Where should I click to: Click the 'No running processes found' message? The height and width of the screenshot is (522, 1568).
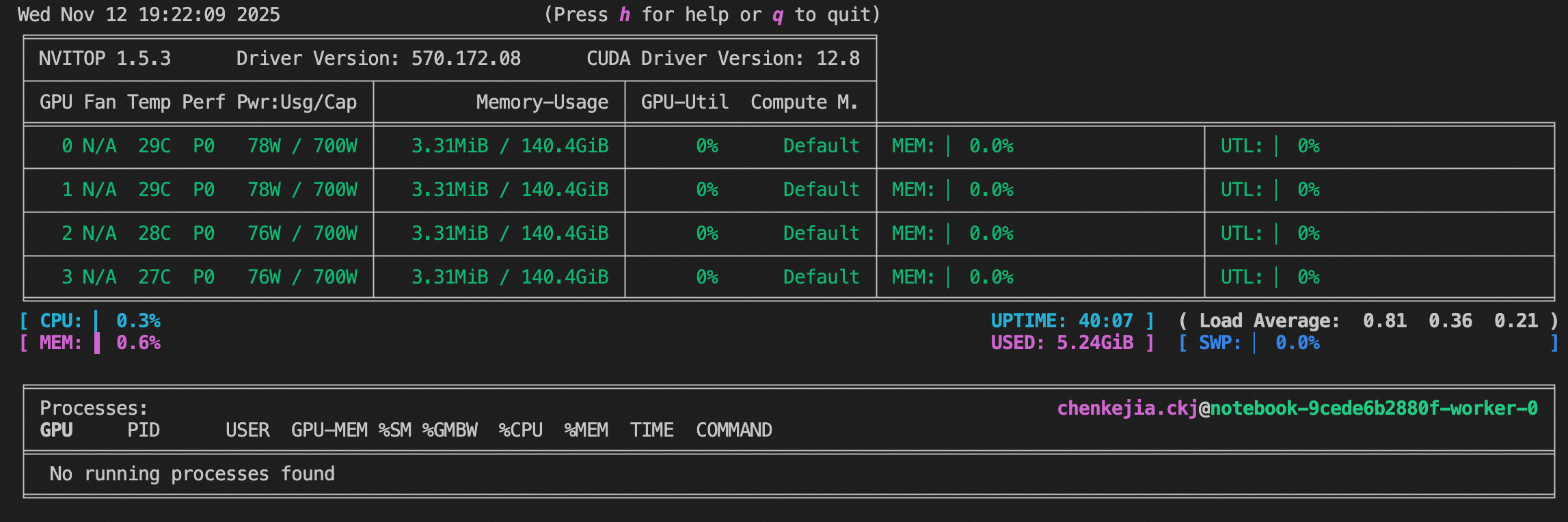[x=192, y=474]
